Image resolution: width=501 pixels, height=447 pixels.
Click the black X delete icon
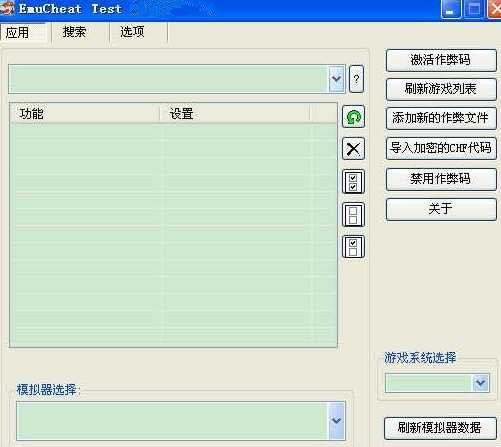tap(353, 149)
